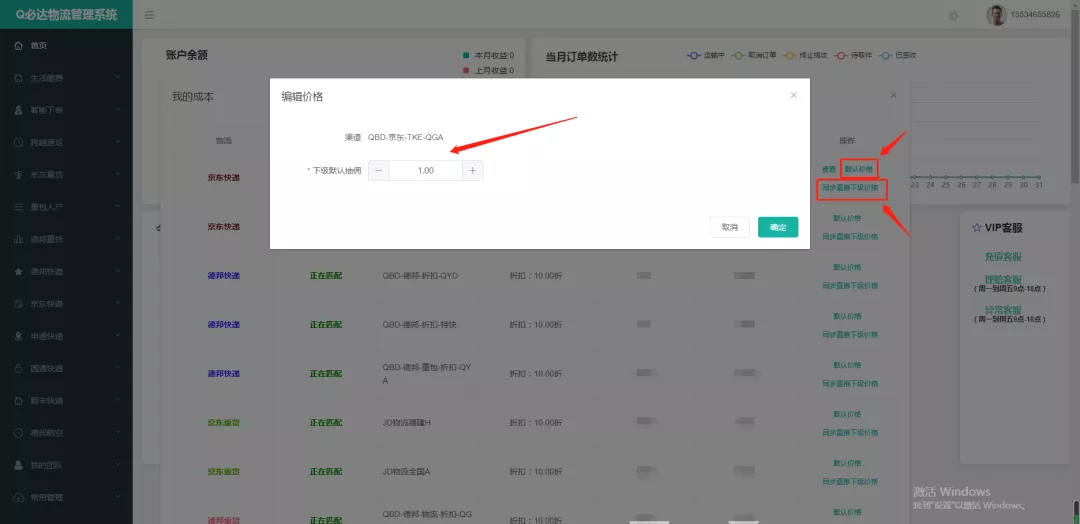Viewport: 1080px width, 524px height.
Task: Click the 首页 home icon in sidebar
Action: (x=19, y=45)
